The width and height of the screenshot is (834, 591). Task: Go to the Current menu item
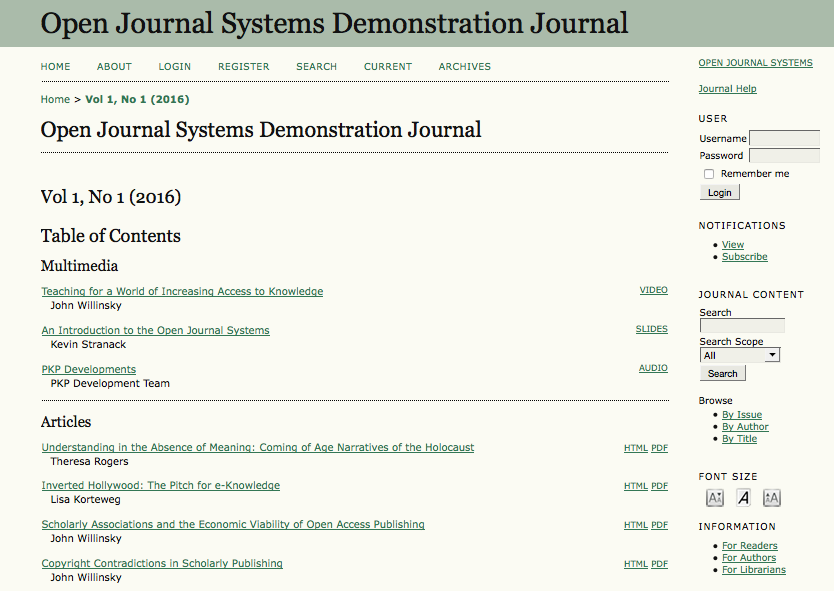click(x=388, y=67)
